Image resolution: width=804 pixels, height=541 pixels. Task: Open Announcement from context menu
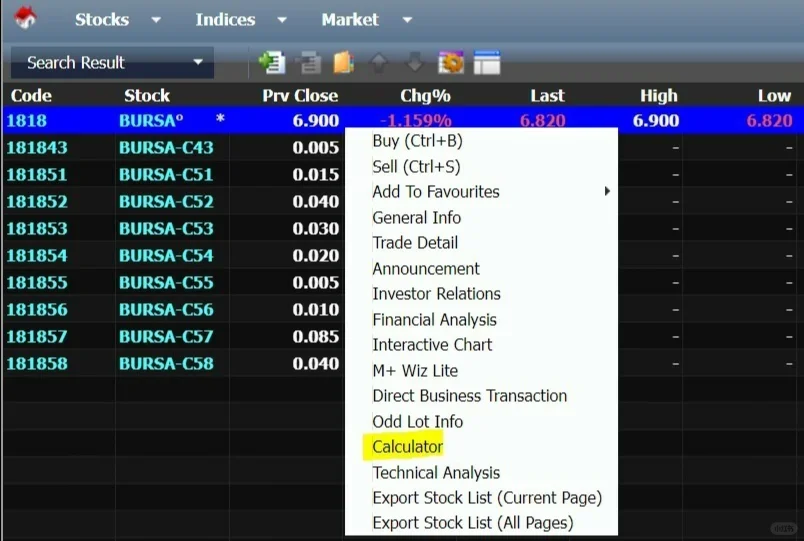426,268
